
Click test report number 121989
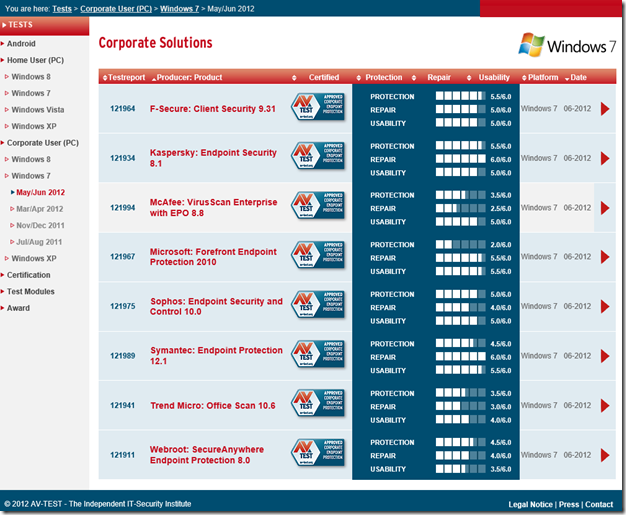coord(123,356)
